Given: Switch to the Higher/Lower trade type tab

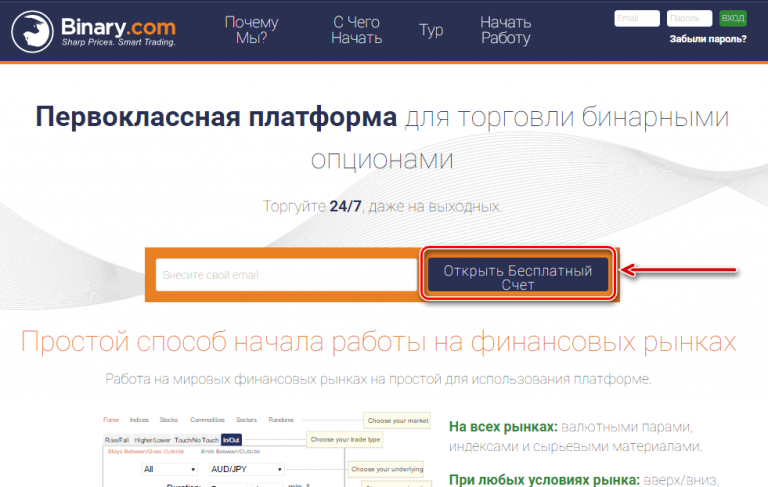Looking at the screenshot, I should [x=152, y=440].
